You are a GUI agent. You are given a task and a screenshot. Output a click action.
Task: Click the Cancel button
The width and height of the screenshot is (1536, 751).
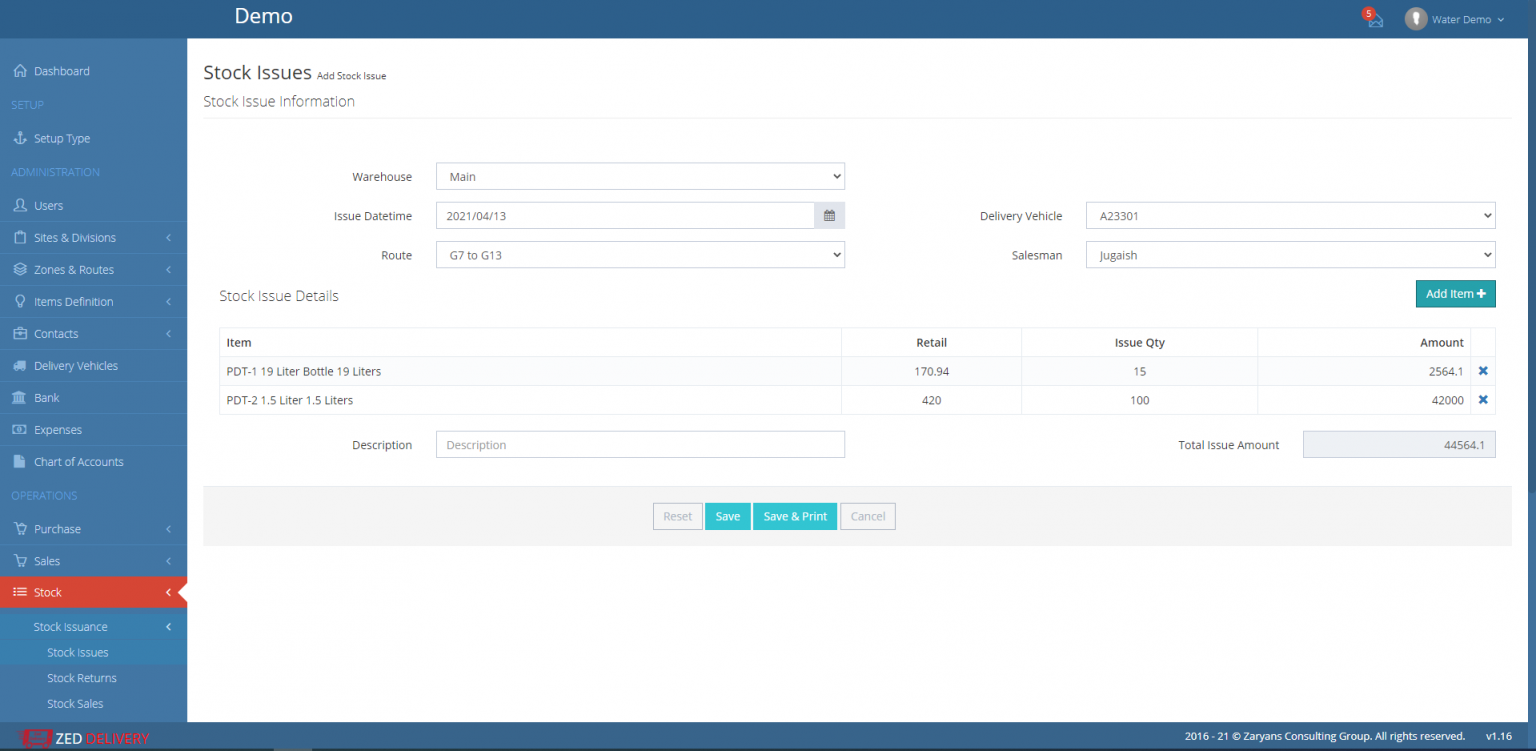pos(867,516)
